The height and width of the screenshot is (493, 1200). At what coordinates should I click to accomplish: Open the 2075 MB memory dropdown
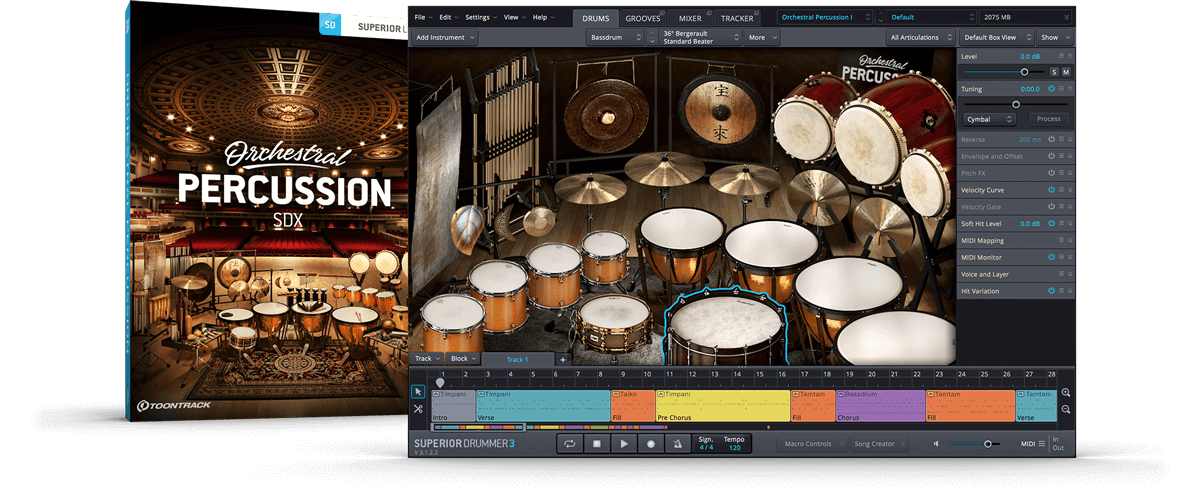[x=1025, y=17]
